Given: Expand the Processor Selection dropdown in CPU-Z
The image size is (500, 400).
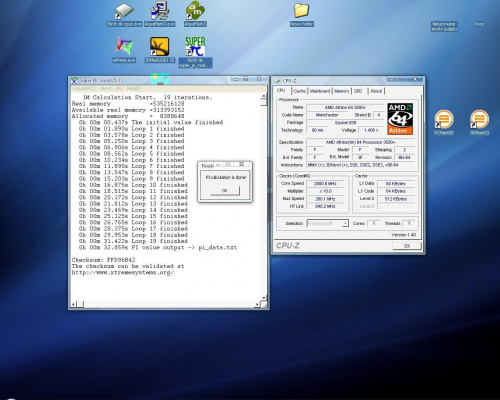Looking at the screenshot, I should (345, 223).
